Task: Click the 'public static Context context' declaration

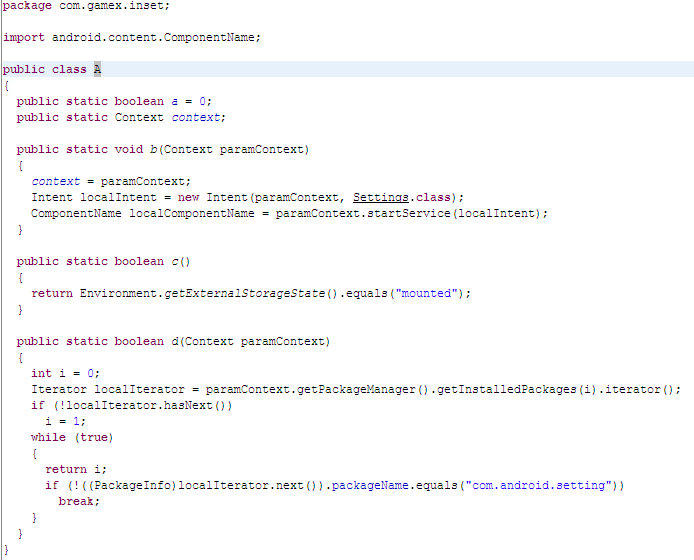Action: point(121,117)
